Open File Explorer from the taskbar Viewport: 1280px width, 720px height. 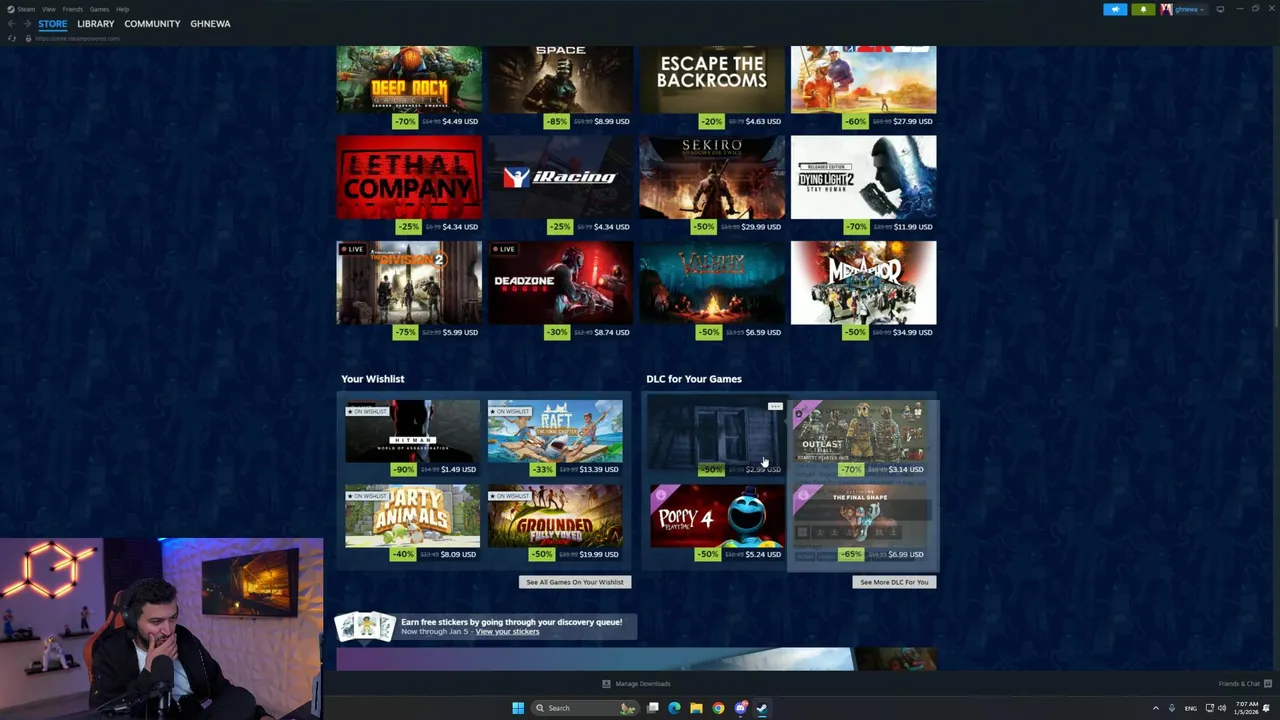pos(696,708)
